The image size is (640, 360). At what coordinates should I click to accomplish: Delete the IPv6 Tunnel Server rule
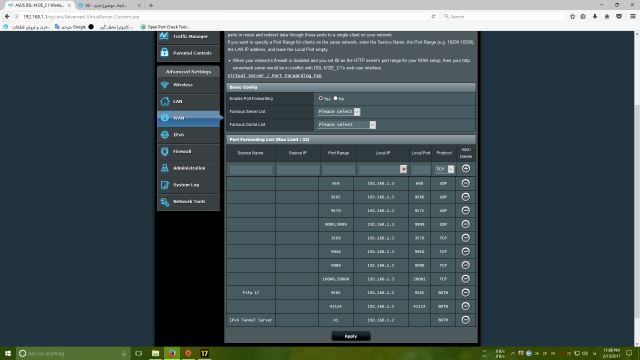[466, 320]
